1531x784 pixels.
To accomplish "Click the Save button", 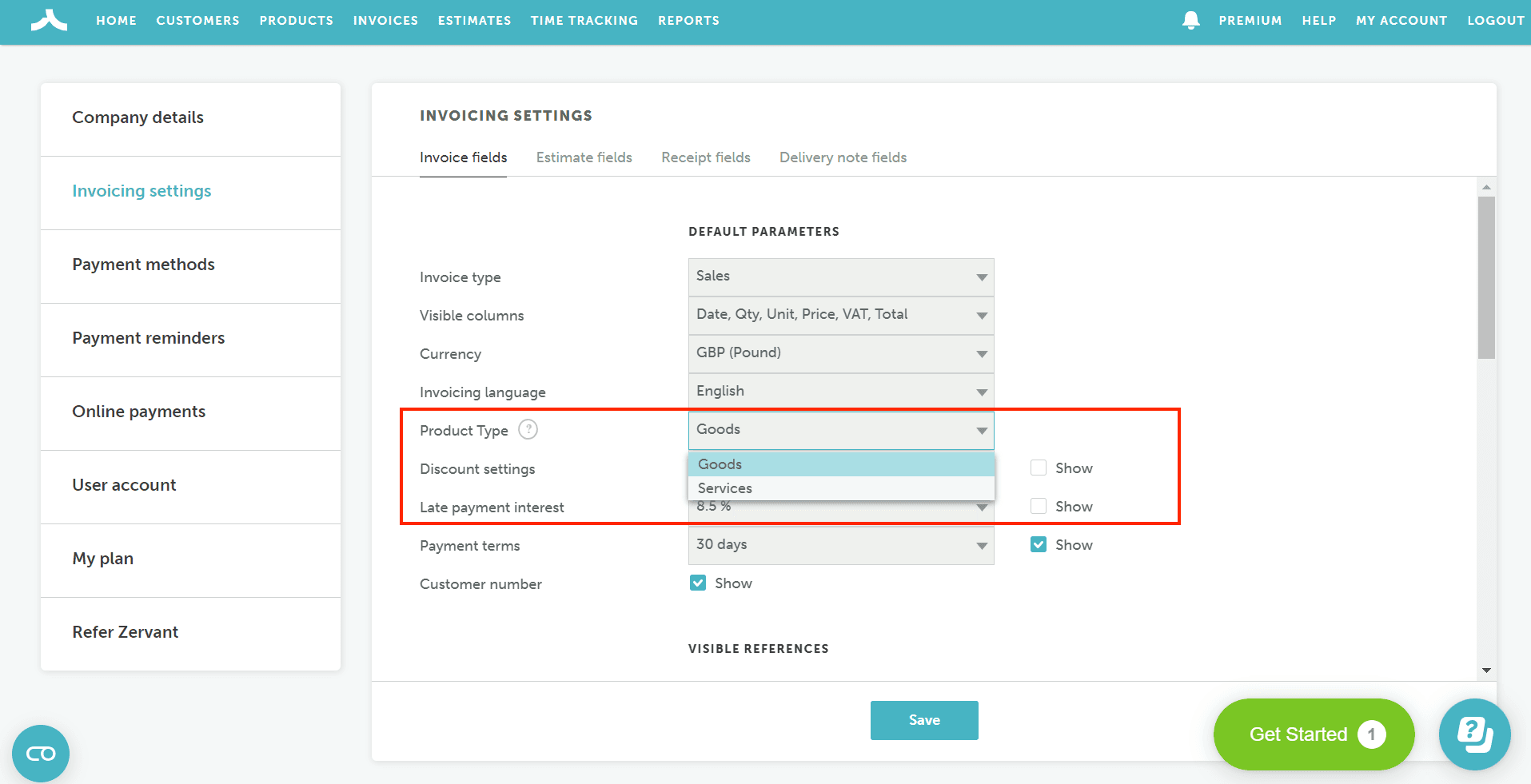I will tap(924, 720).
